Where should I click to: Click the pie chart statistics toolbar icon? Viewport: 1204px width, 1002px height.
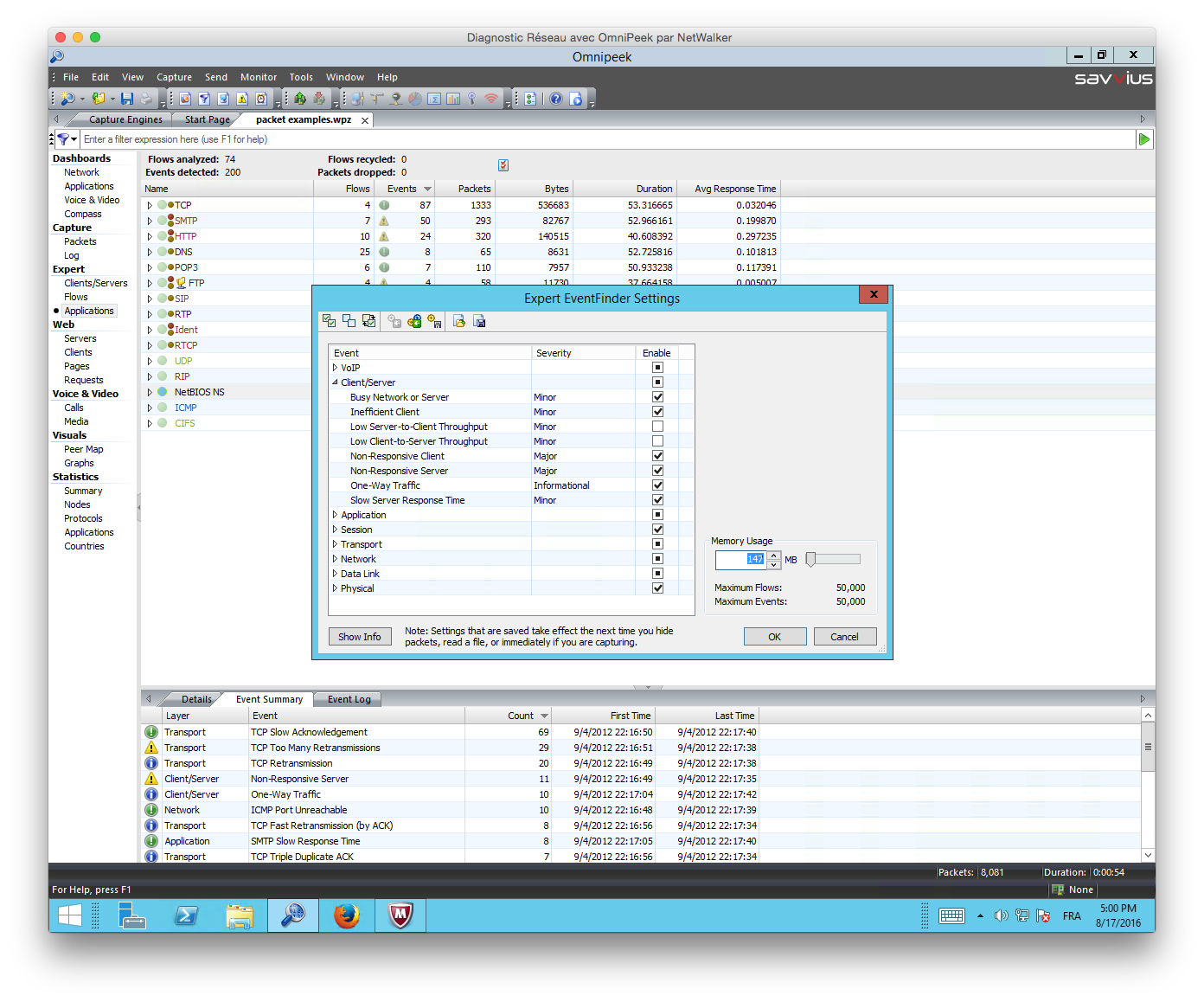pyautogui.click(x=415, y=99)
